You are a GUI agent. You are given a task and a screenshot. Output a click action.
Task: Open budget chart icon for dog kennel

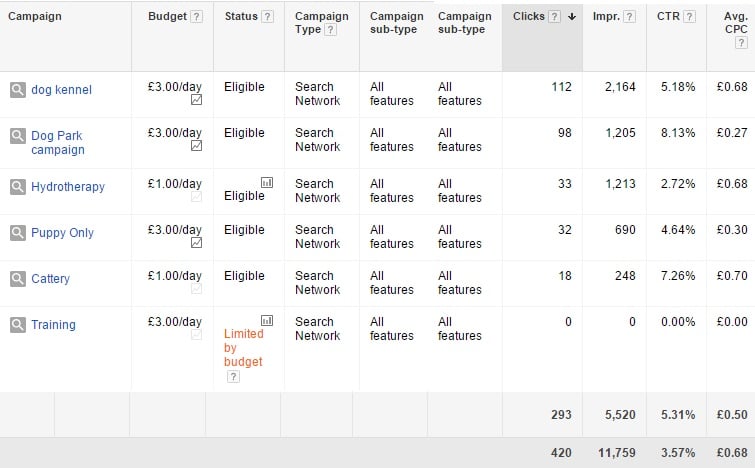196,100
